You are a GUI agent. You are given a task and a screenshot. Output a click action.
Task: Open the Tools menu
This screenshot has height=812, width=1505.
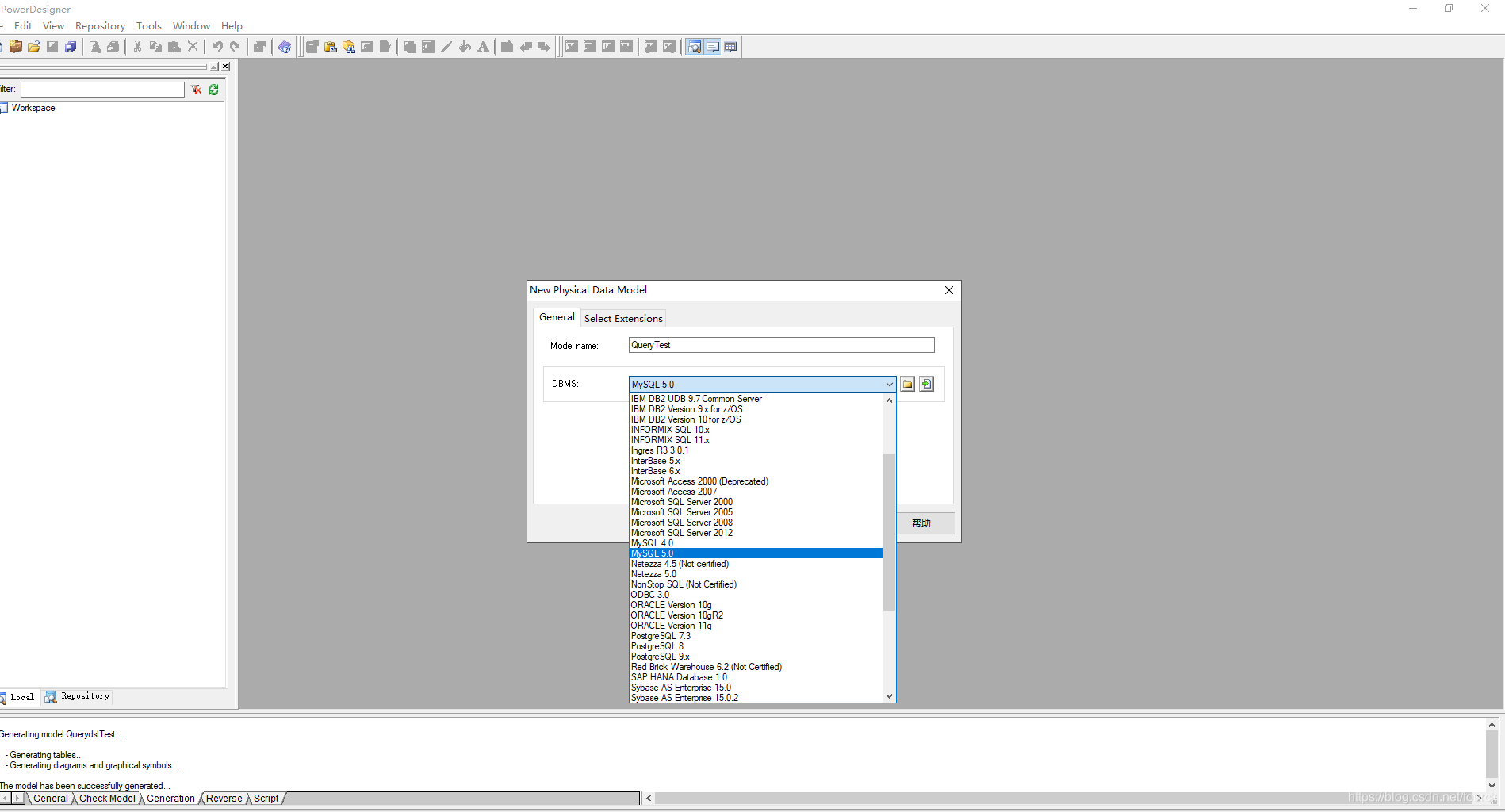click(148, 26)
